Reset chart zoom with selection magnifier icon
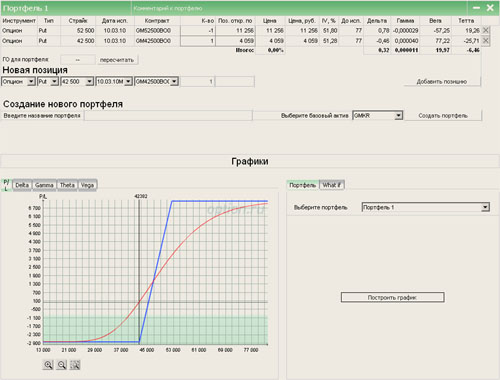The height and width of the screenshot is (380, 500). (x=75, y=365)
